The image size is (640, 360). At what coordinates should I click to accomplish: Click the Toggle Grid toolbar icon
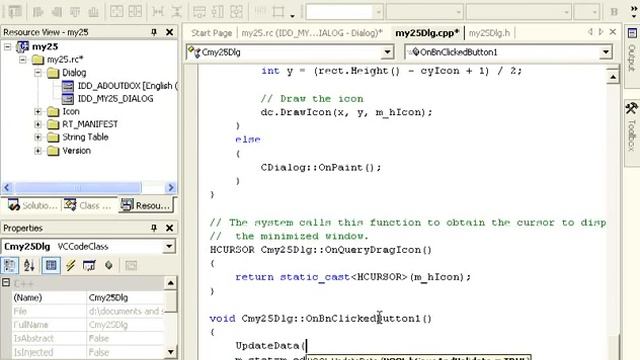click(260, 12)
